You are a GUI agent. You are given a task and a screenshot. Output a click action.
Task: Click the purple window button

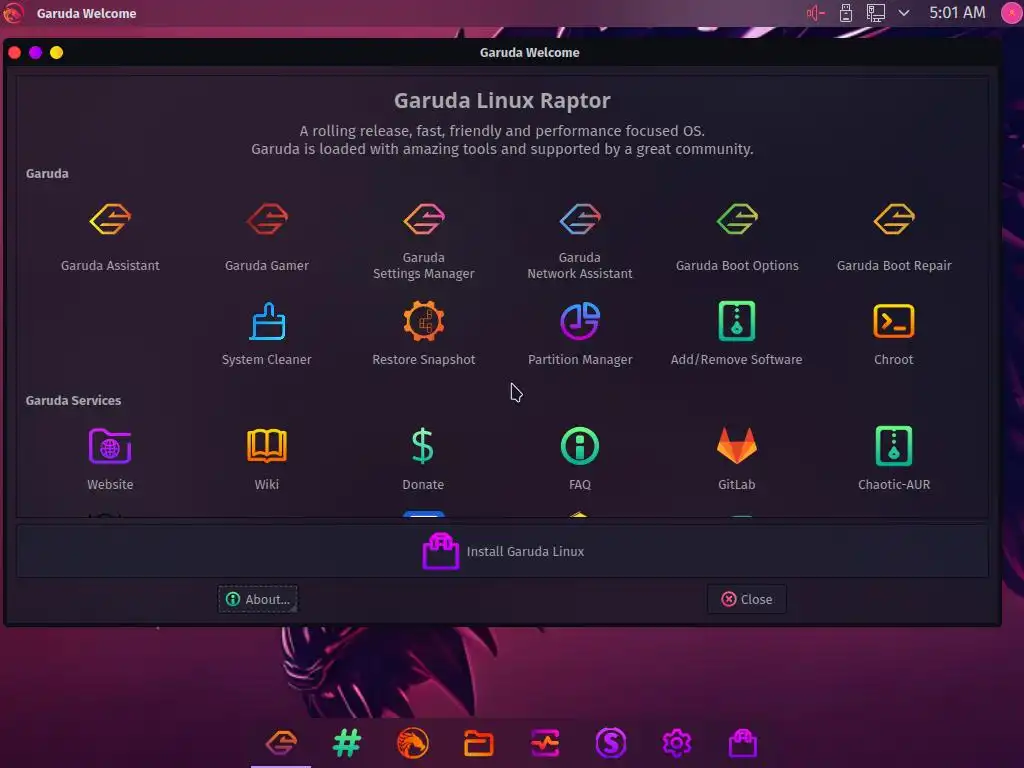click(35, 52)
